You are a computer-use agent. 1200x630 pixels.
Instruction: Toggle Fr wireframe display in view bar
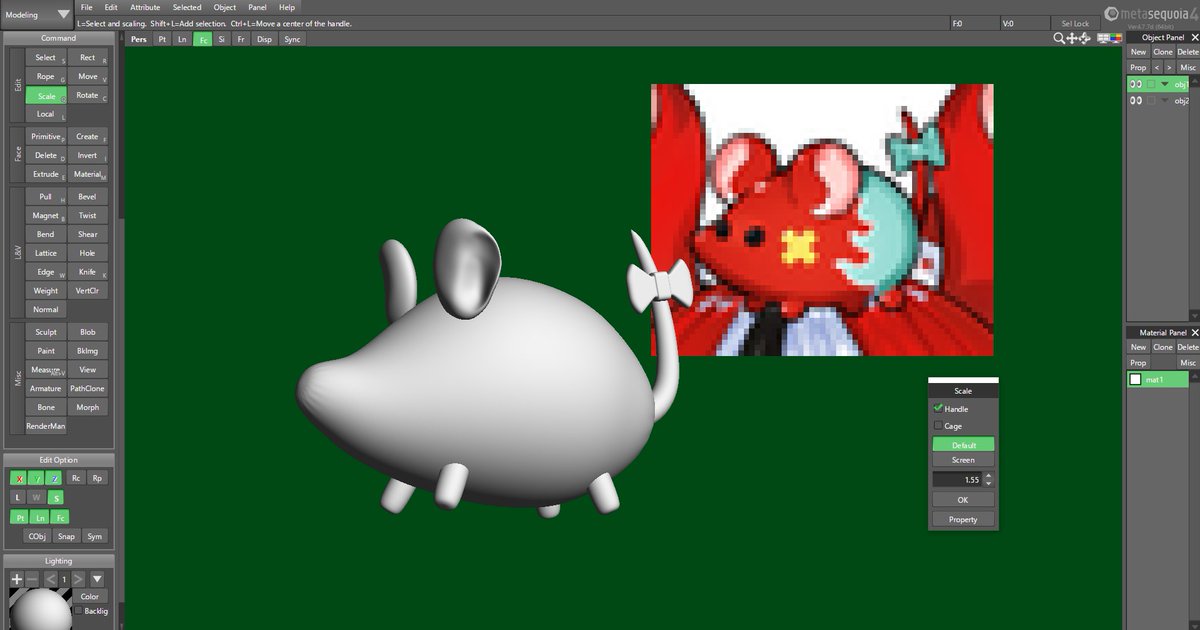(241, 39)
